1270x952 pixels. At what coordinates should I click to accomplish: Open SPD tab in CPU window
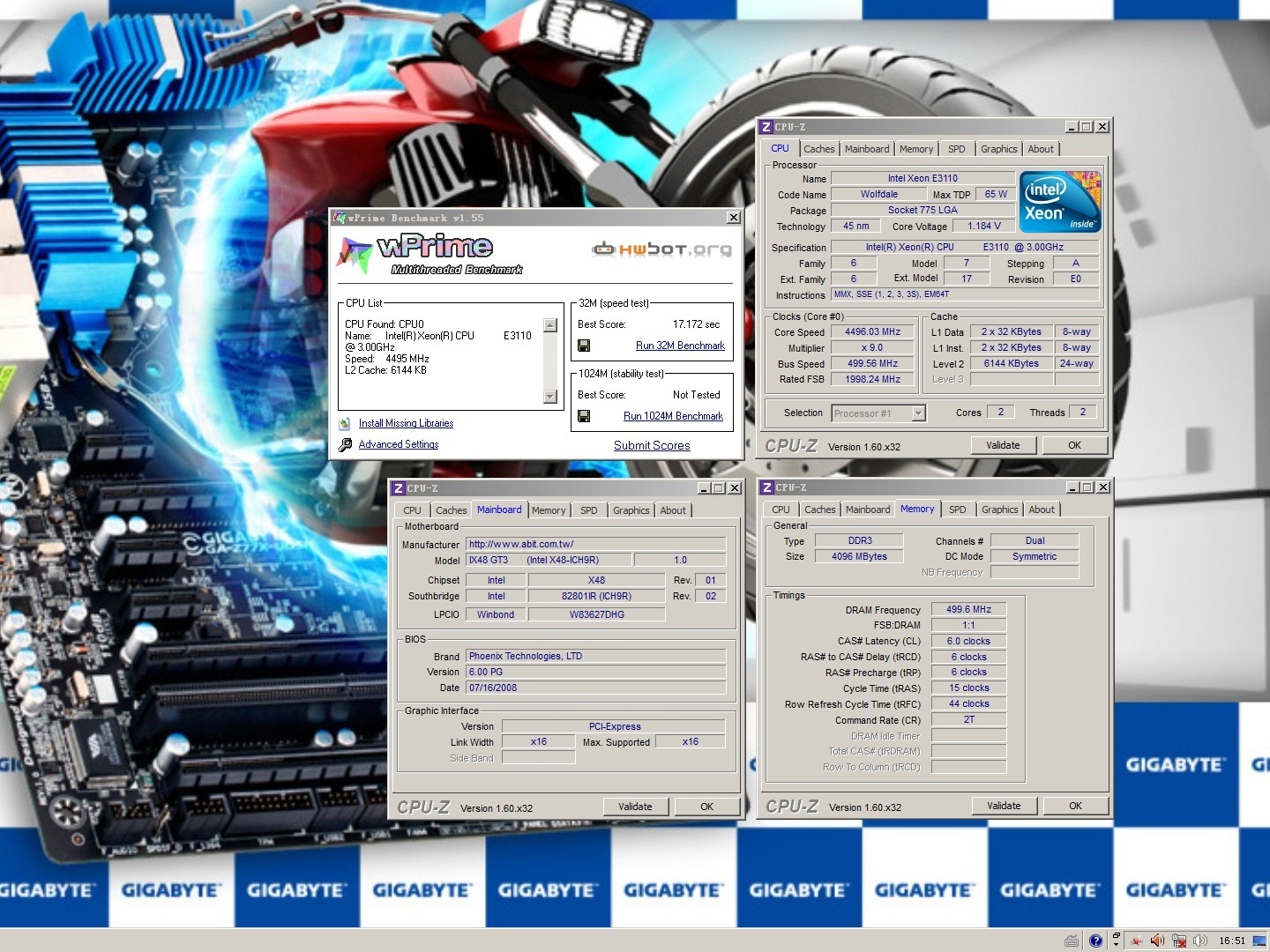tap(957, 149)
